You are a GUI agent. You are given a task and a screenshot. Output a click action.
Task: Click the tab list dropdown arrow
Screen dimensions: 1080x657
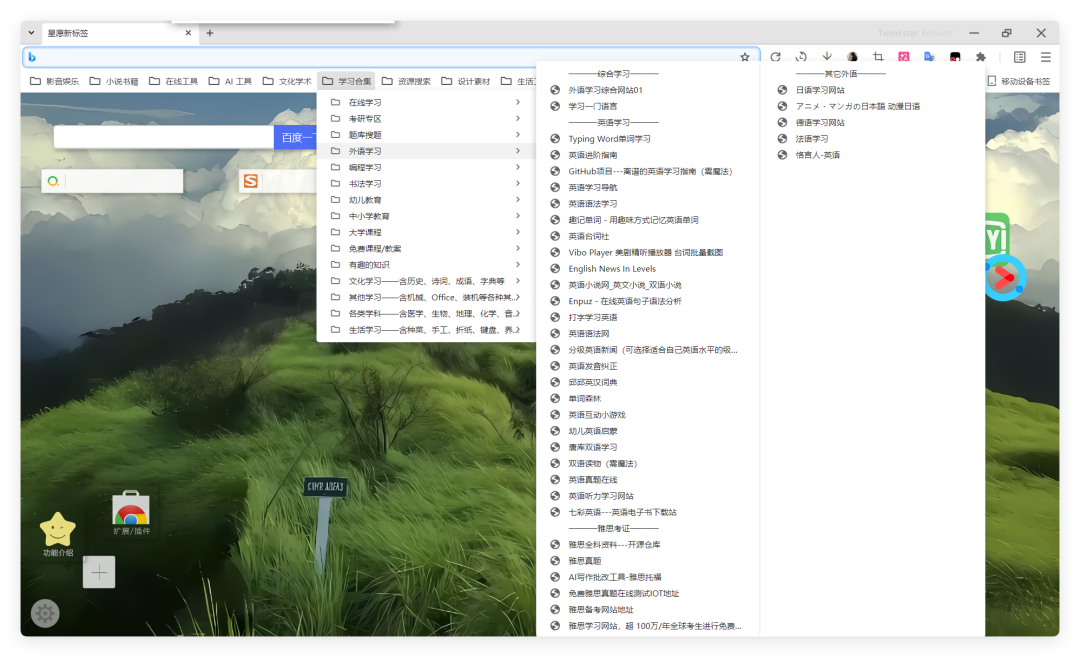32,32
